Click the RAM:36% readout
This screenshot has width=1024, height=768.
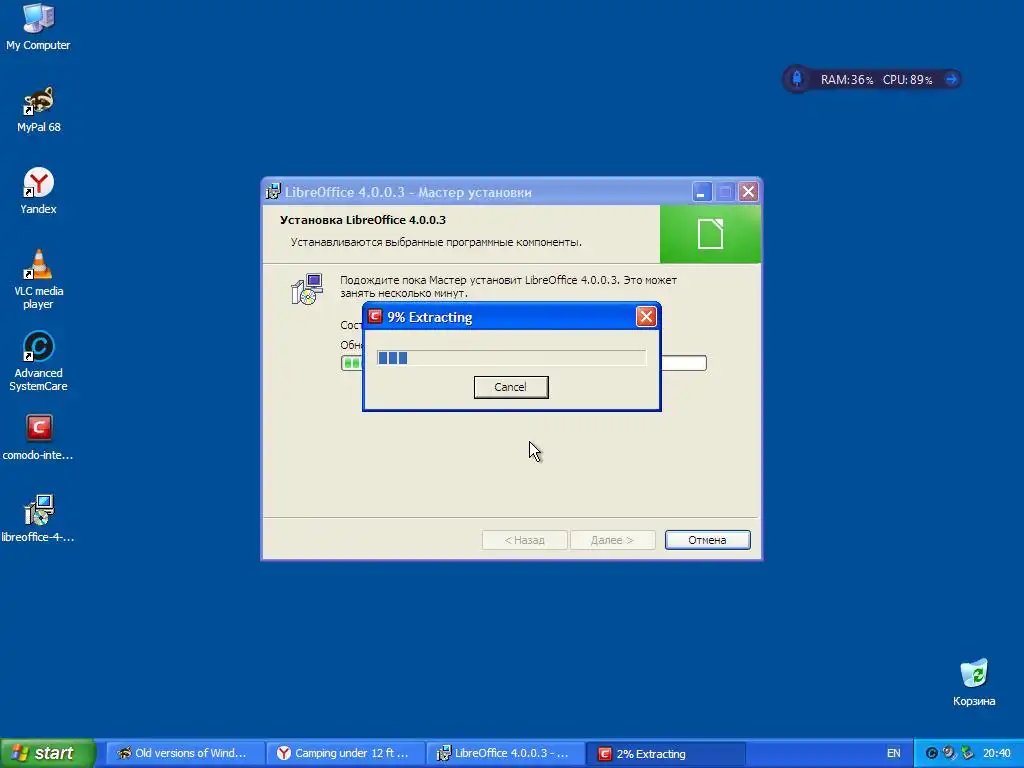(846, 80)
